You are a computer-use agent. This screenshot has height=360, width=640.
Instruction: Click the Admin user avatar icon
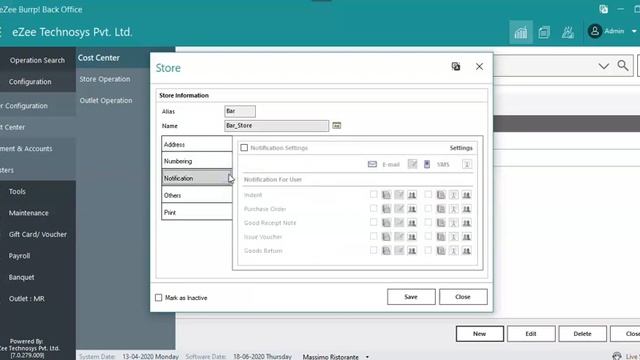point(595,31)
